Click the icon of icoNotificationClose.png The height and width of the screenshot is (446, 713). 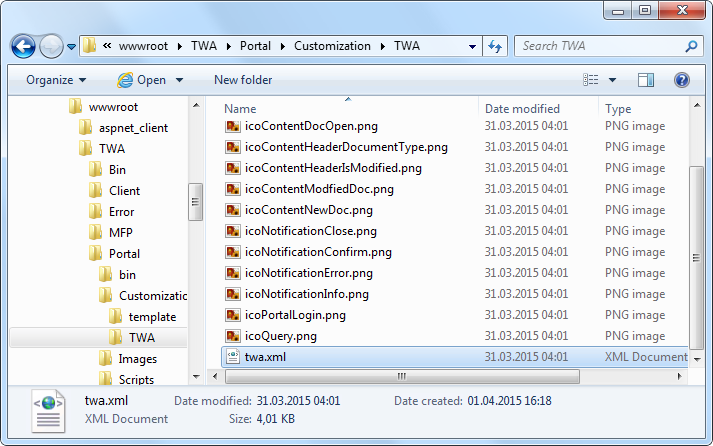click(x=233, y=231)
